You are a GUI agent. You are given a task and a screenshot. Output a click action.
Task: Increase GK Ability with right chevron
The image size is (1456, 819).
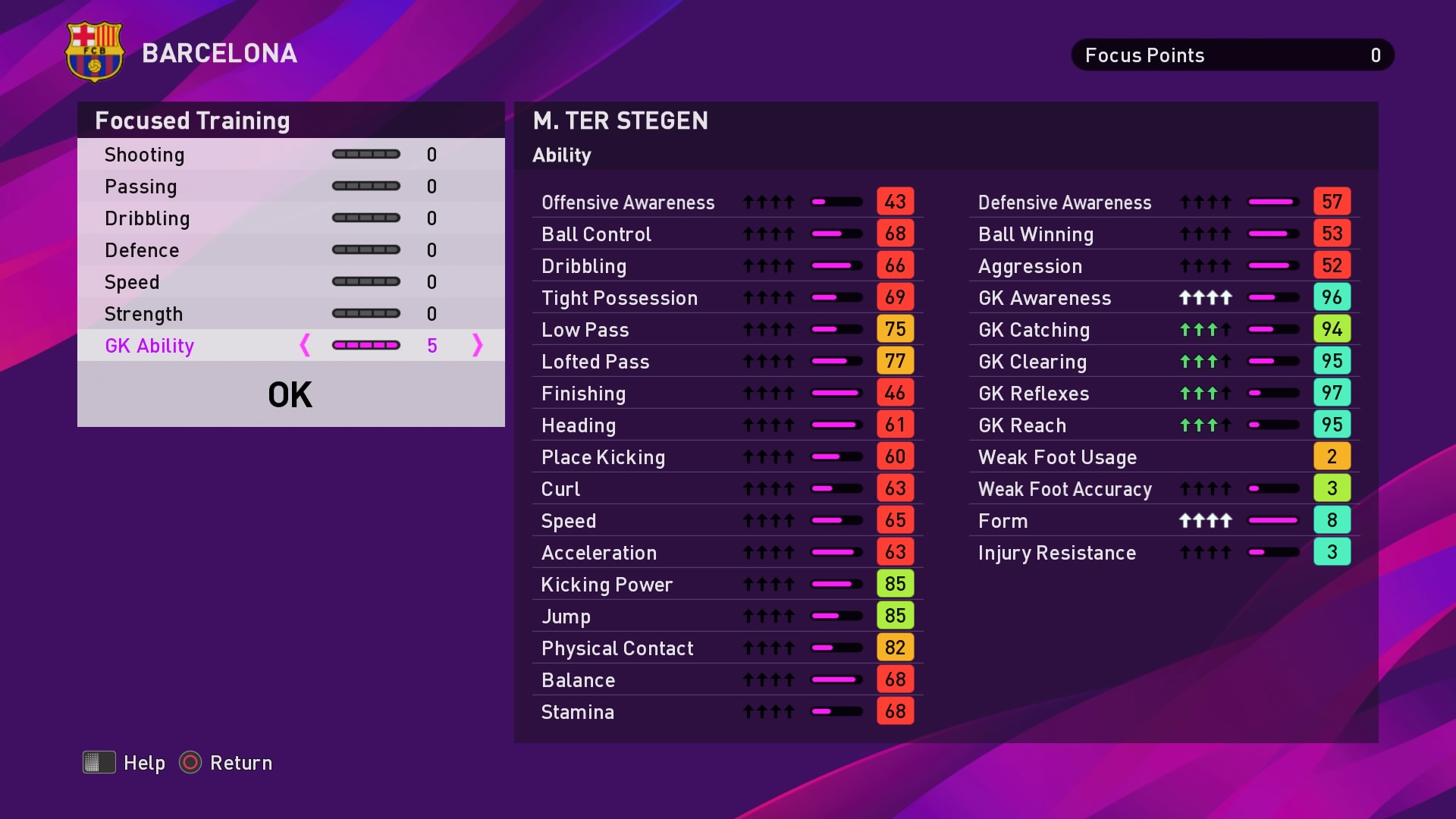pyautogui.click(x=477, y=345)
